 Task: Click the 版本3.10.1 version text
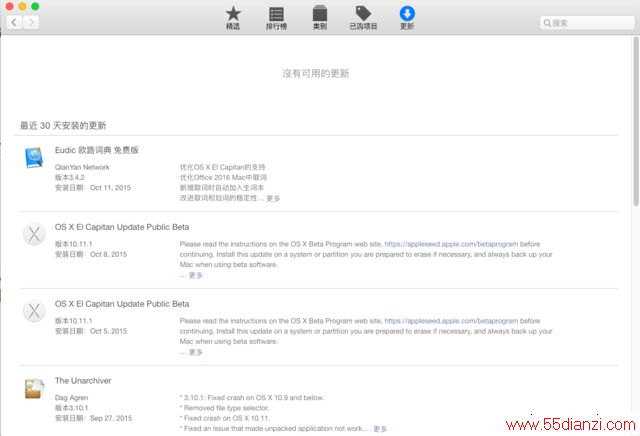(71, 408)
